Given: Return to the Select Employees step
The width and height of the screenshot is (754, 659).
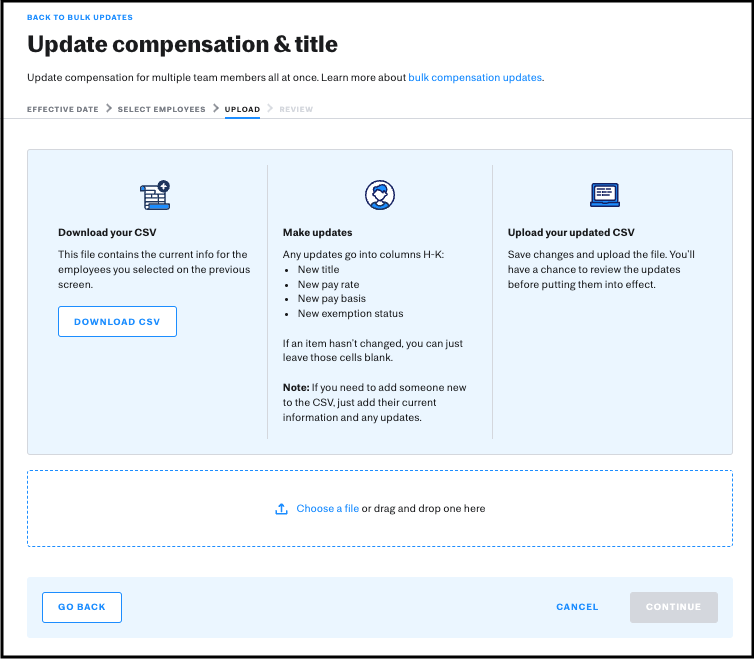Looking at the screenshot, I should click(161, 109).
